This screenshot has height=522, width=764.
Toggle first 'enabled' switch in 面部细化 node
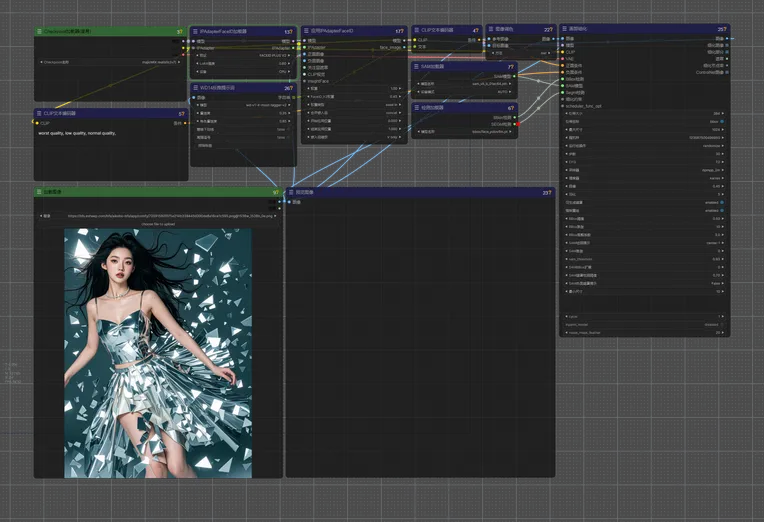722,202
